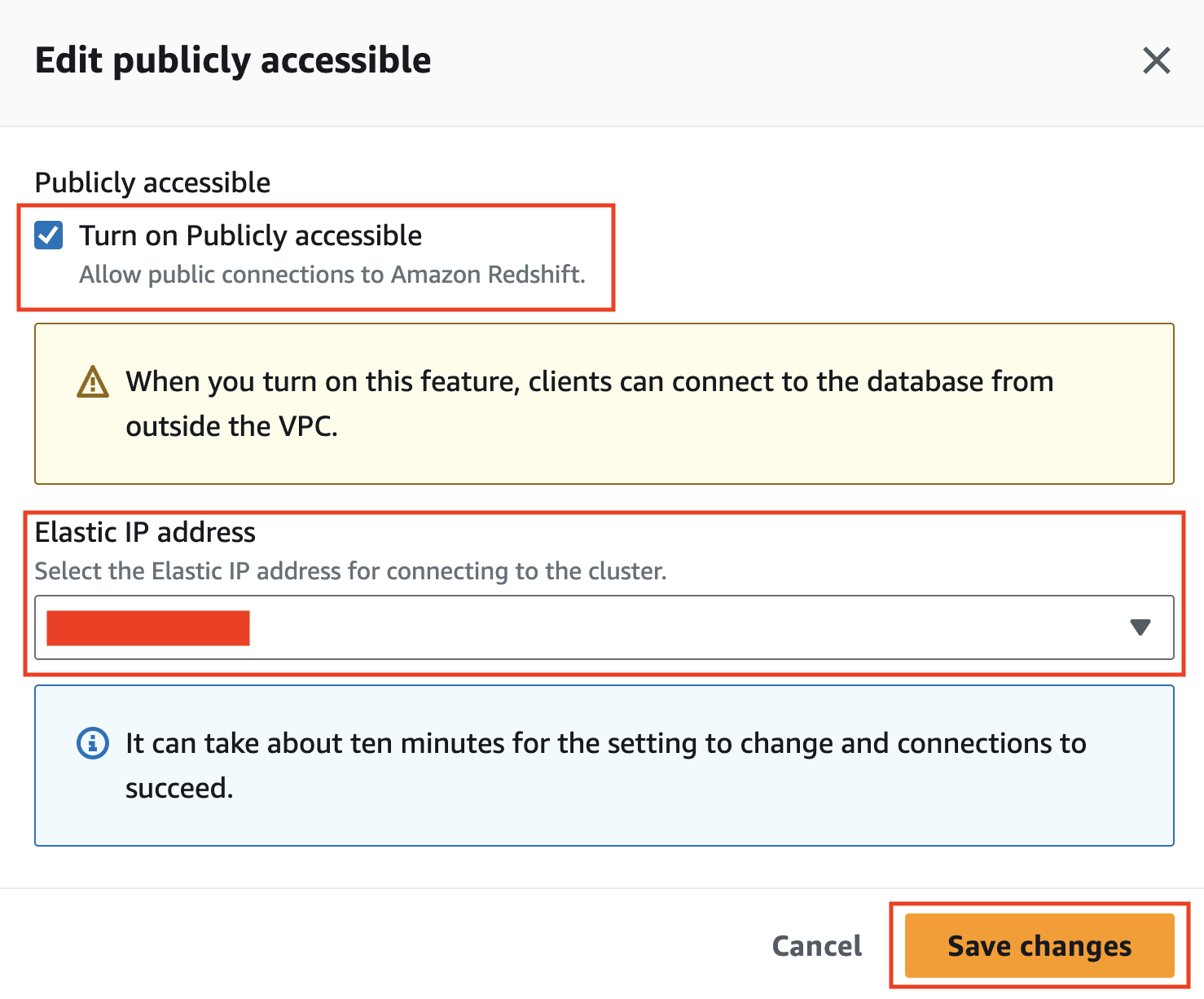
Task: Close the Edit publicly accessible dialog
Action: pyautogui.click(x=1156, y=60)
